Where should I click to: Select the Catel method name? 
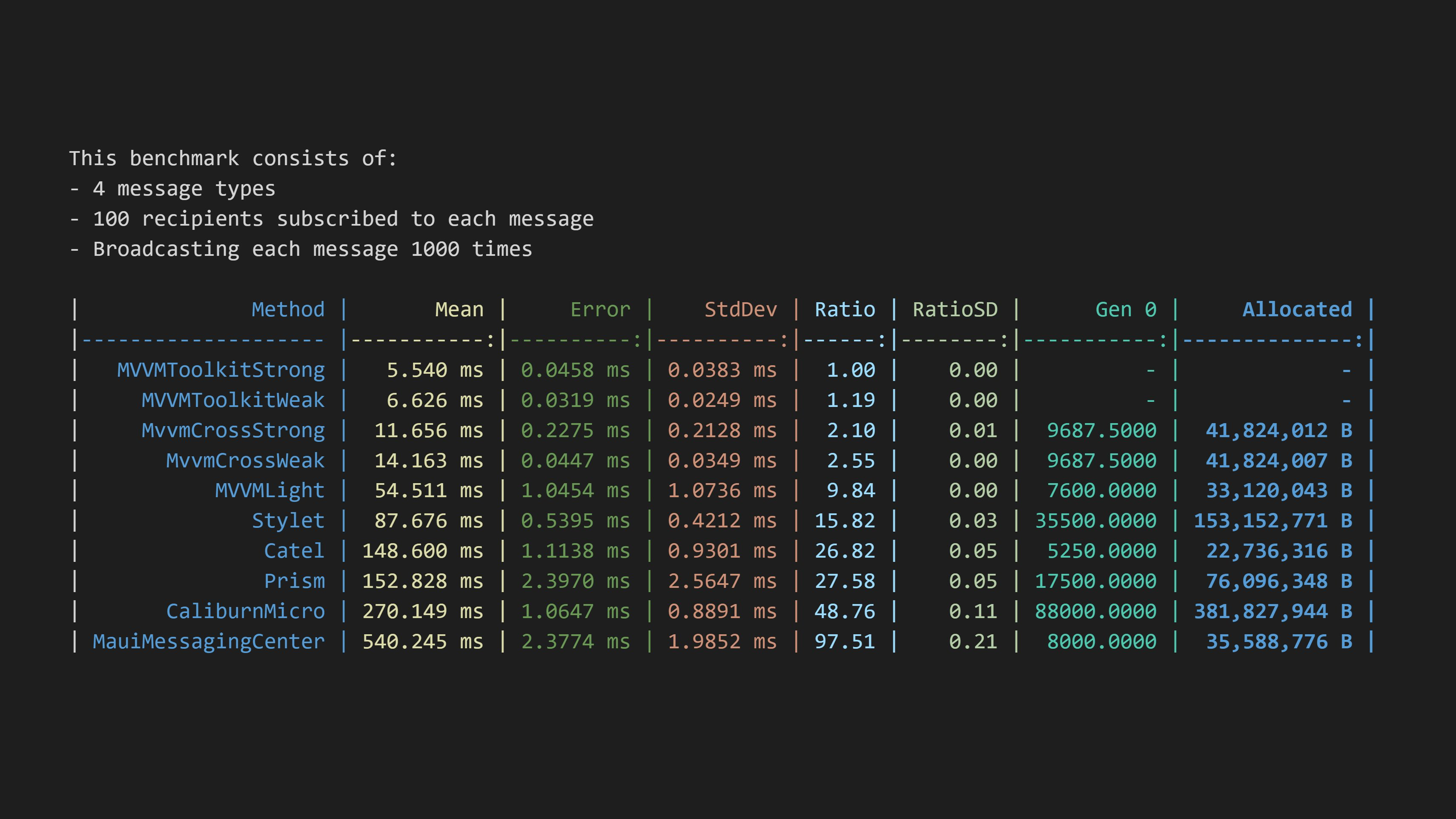(295, 551)
